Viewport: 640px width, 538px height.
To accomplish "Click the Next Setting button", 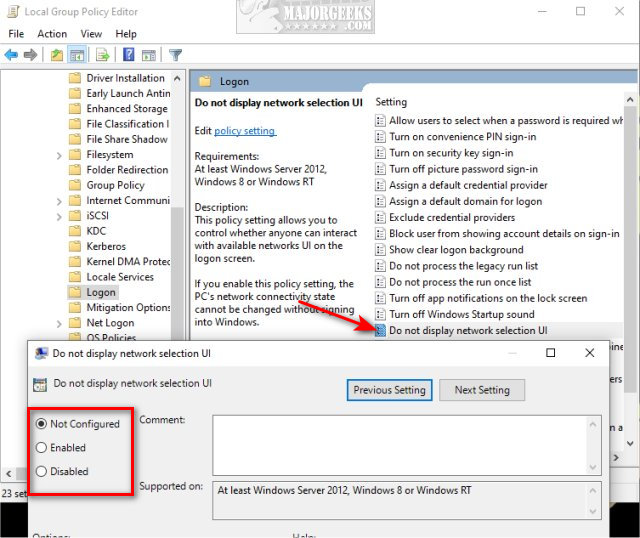I will tap(482, 390).
